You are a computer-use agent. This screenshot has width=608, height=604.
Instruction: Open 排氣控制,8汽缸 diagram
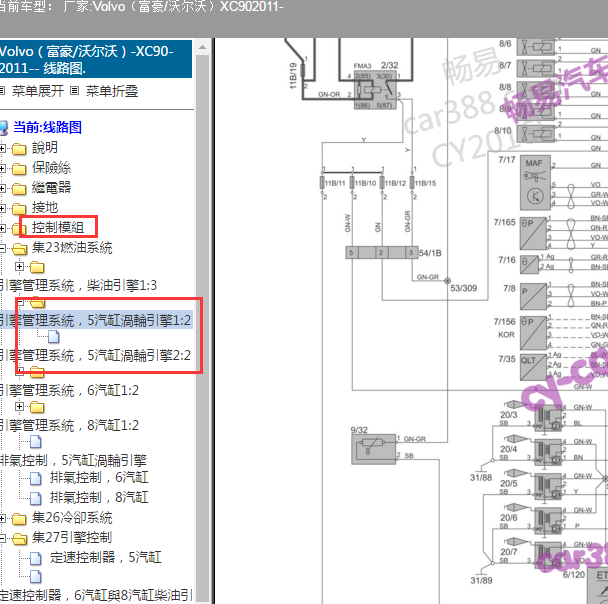point(99,497)
